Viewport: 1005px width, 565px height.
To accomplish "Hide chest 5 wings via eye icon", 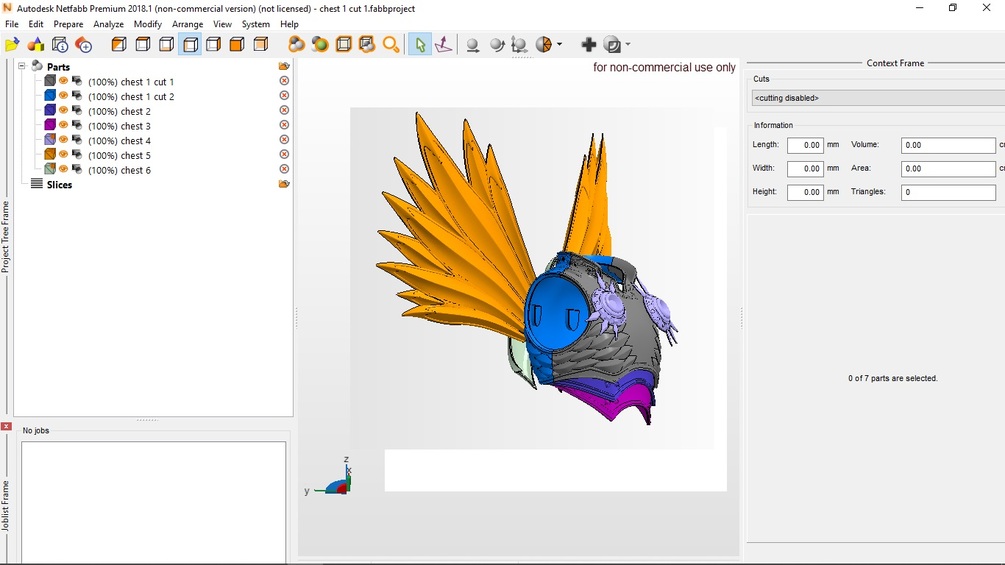I will point(63,155).
